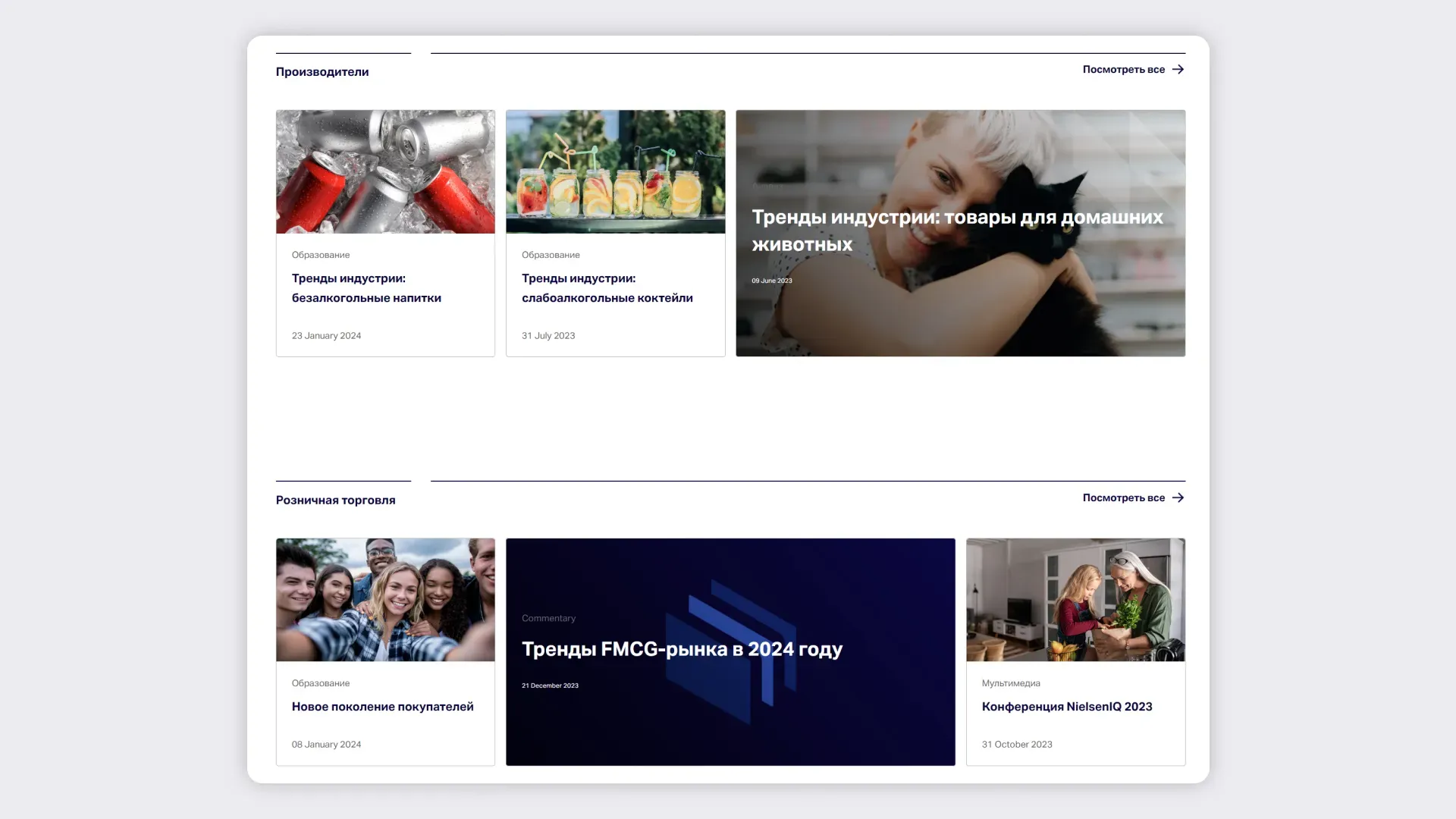This screenshot has width=1456, height=819.
Task: Click arrow icon beside Розничная торговля's Посмотреть все
Action: (1178, 497)
